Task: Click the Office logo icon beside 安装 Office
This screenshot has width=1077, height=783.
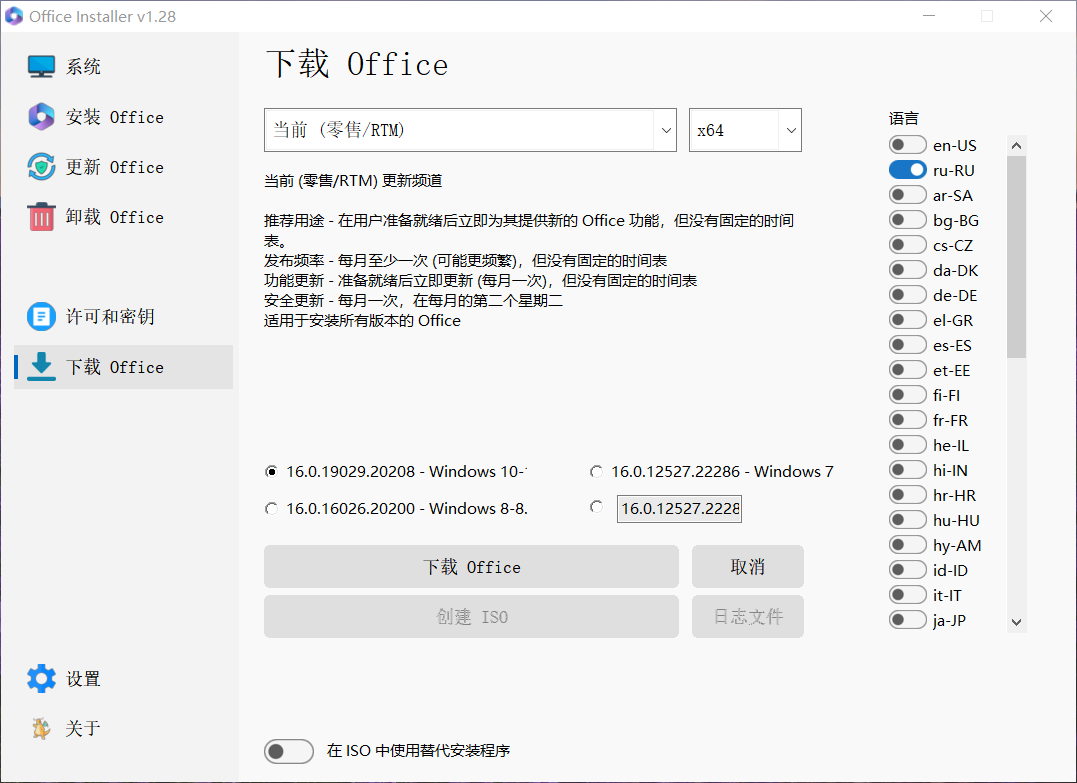Action: pos(41,117)
